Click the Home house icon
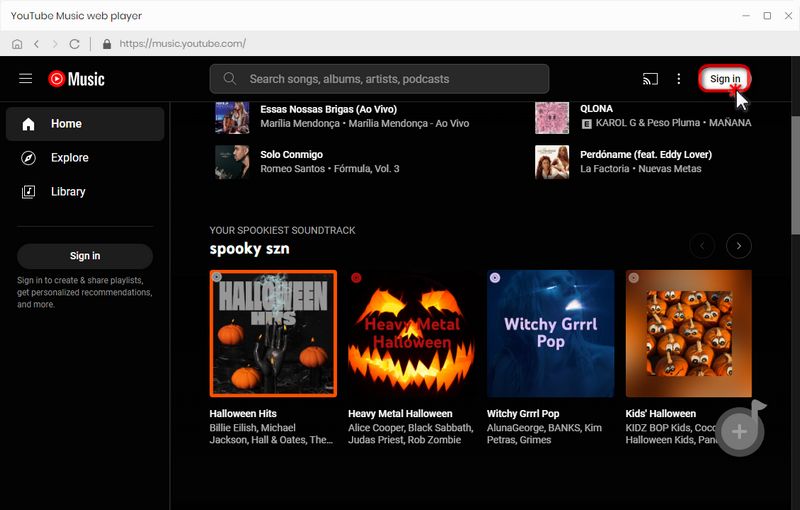Screen dimensions: 800x510 28,124
